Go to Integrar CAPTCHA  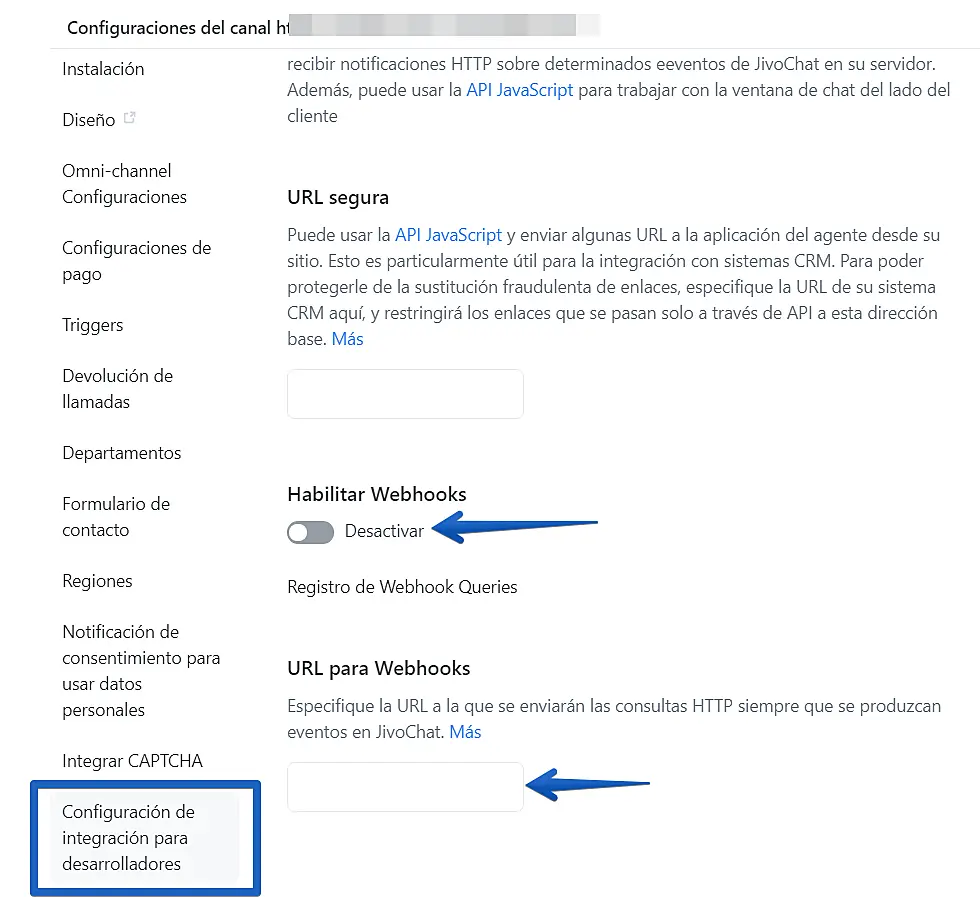coord(132,761)
